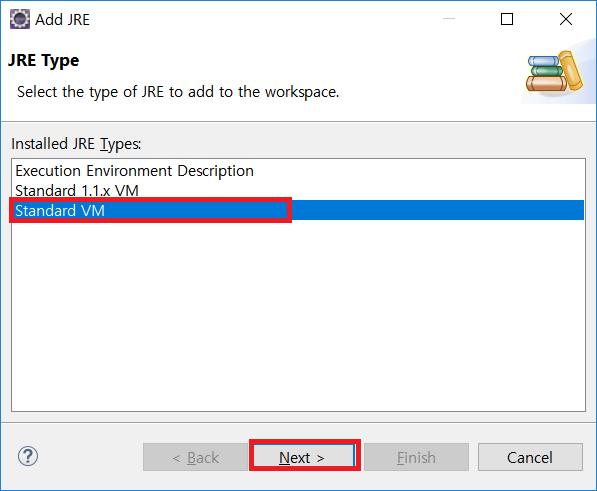Select Execution Environment Description JRE type

click(x=298, y=171)
